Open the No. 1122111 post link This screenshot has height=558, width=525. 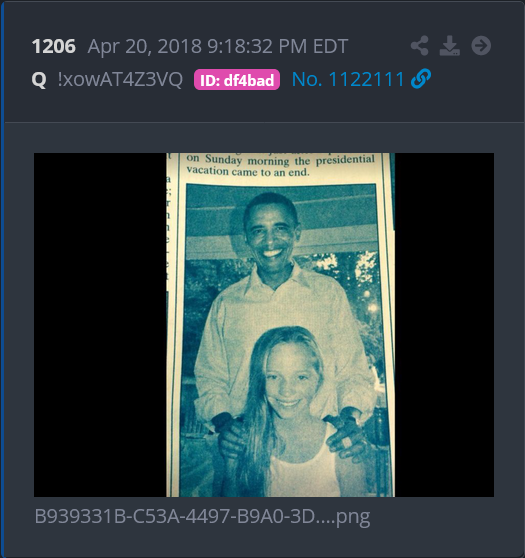348,79
